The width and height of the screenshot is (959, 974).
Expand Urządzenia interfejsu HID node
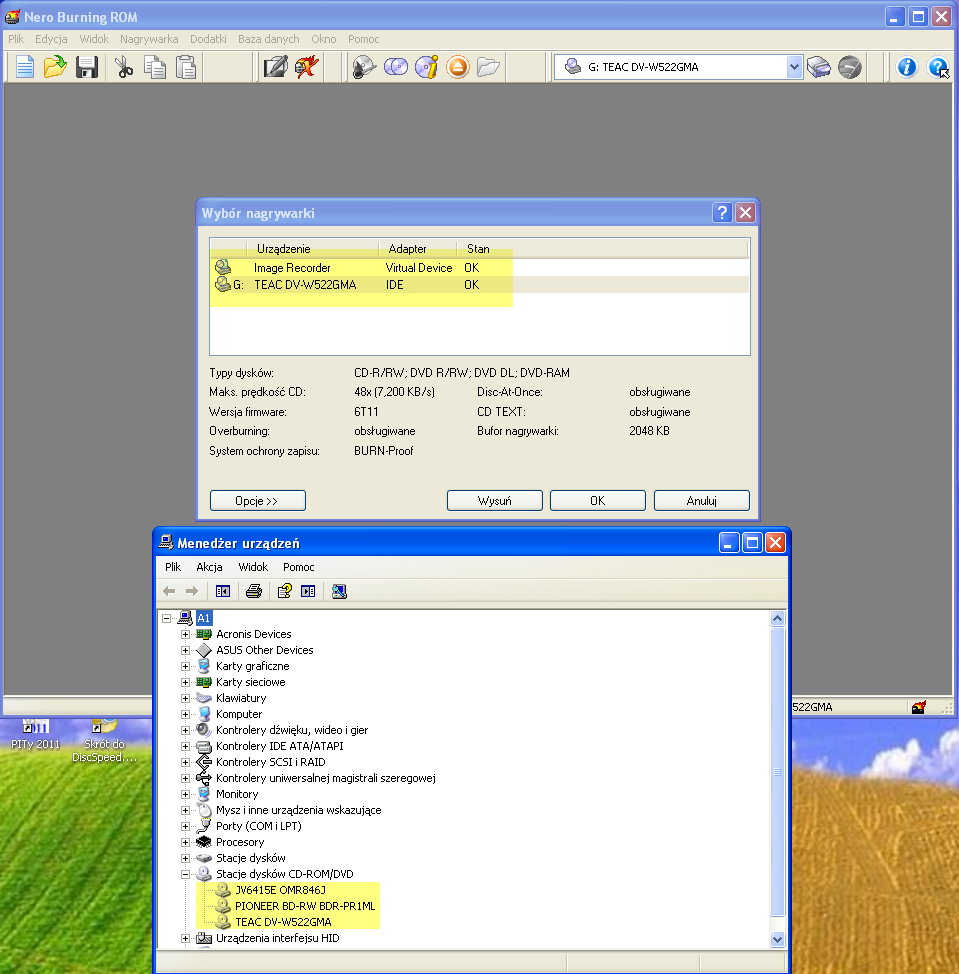(x=185, y=938)
